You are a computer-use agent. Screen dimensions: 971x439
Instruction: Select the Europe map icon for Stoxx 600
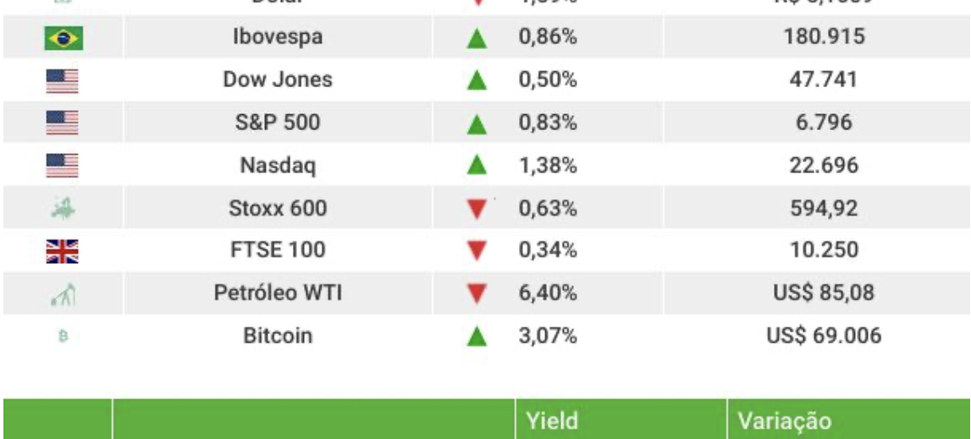(62, 209)
